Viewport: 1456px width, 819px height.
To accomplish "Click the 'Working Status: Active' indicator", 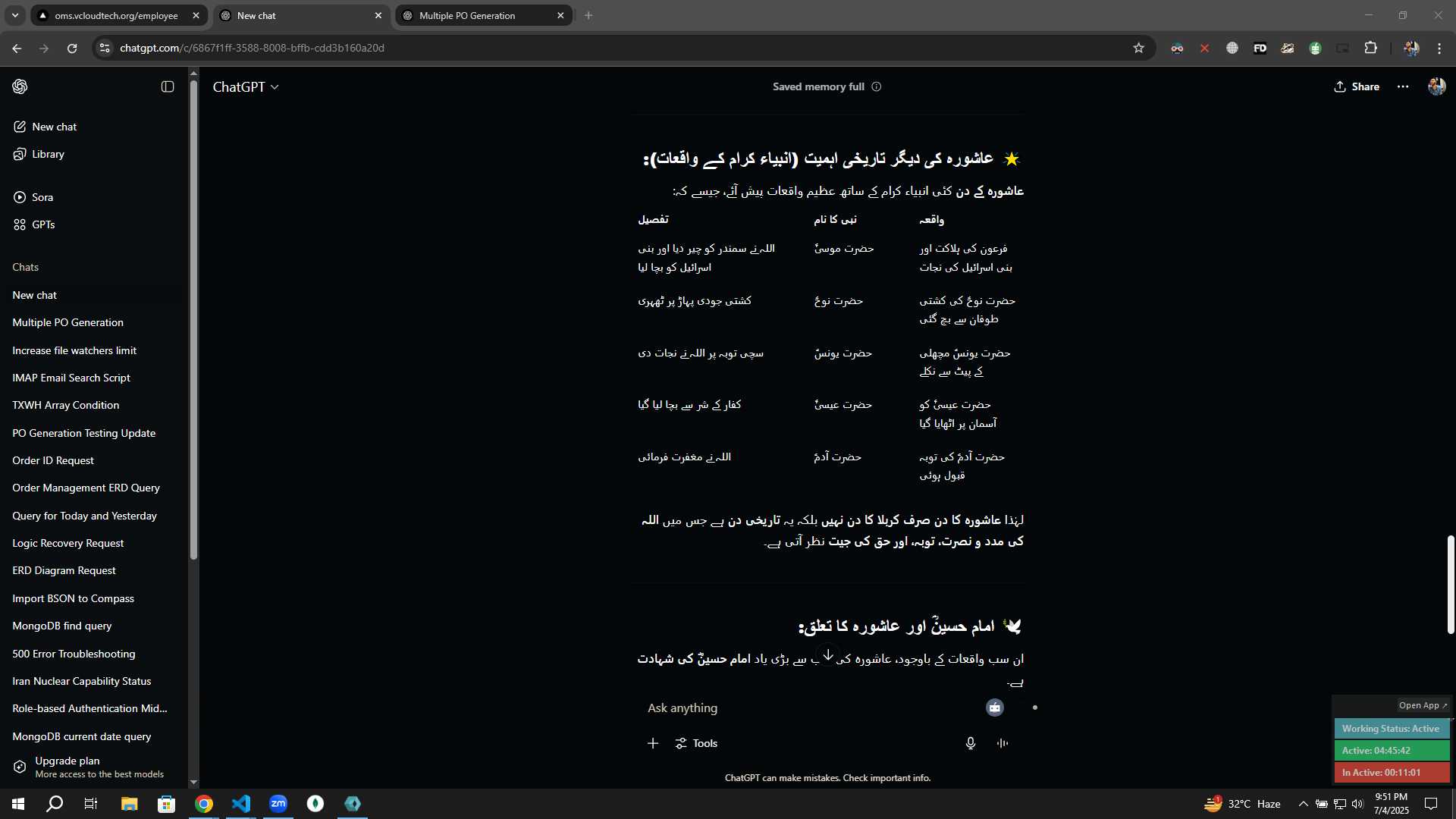I will click(x=1392, y=729).
